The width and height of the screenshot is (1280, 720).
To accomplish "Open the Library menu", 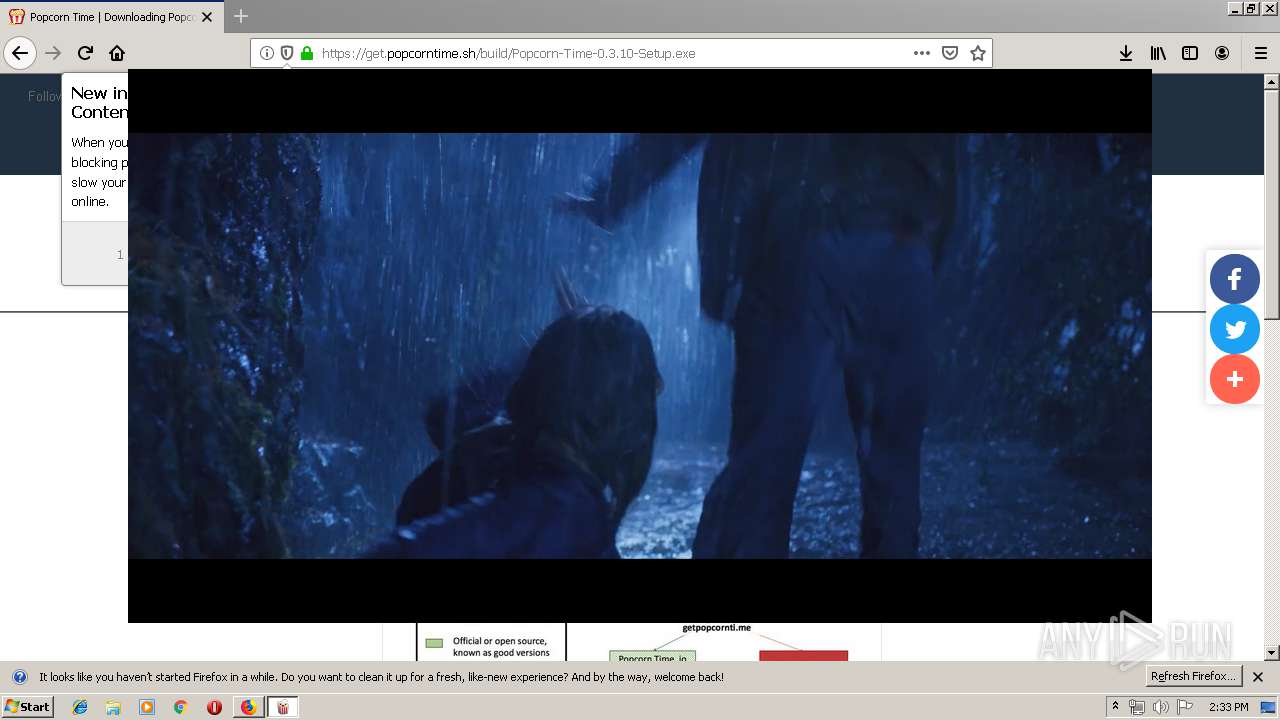I will click(1158, 53).
